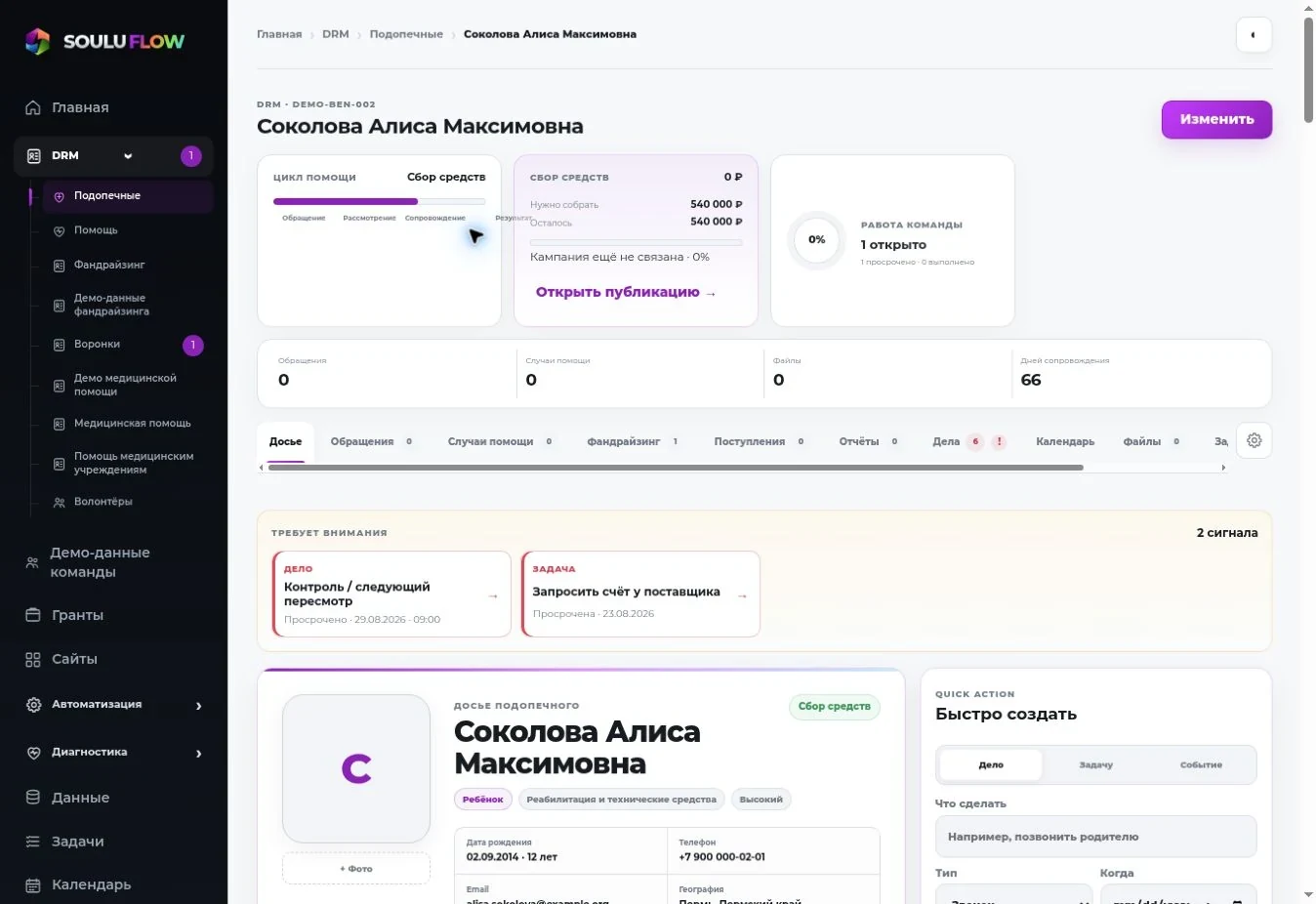
Task: Click Открыть публикацию link
Action: [x=626, y=292]
